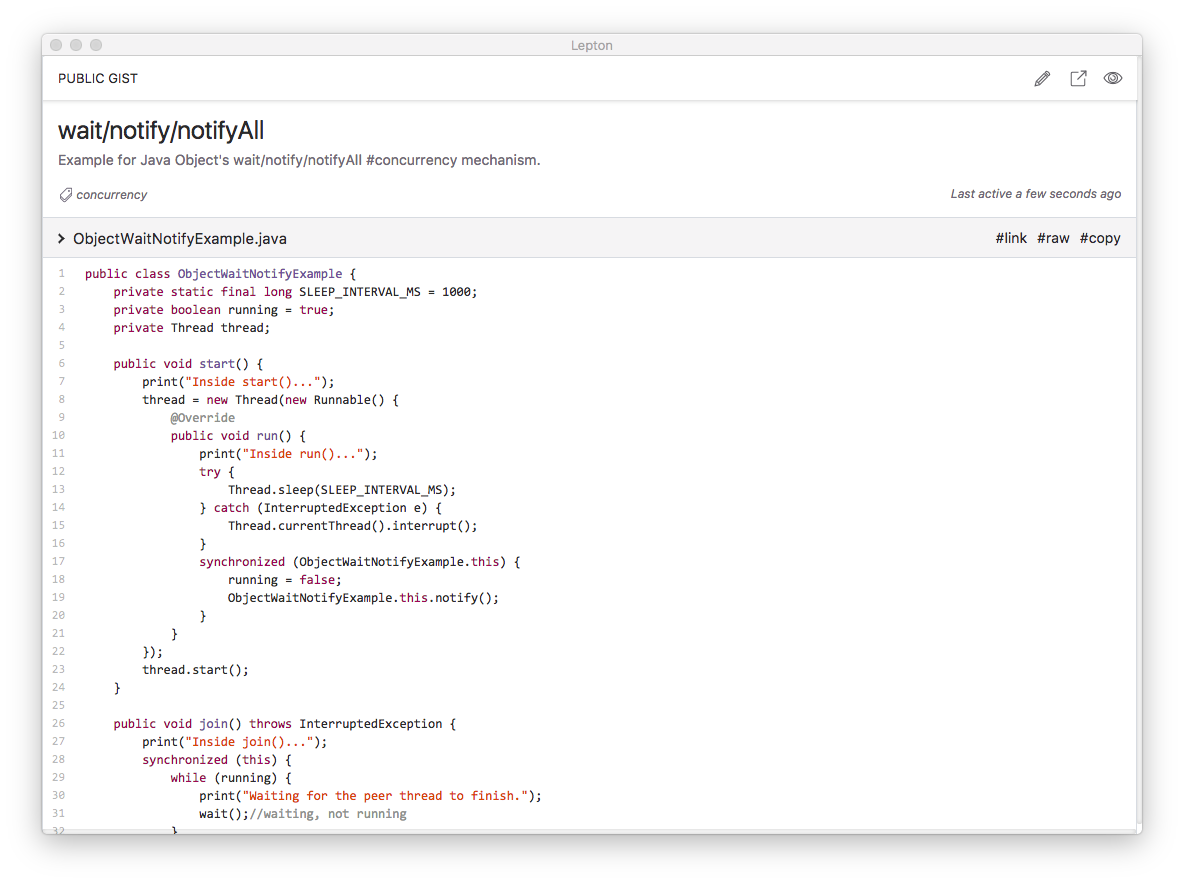Viewport: 1184px width, 884px height.
Task: Click the print("Inside run()...") line
Action: click(x=288, y=454)
